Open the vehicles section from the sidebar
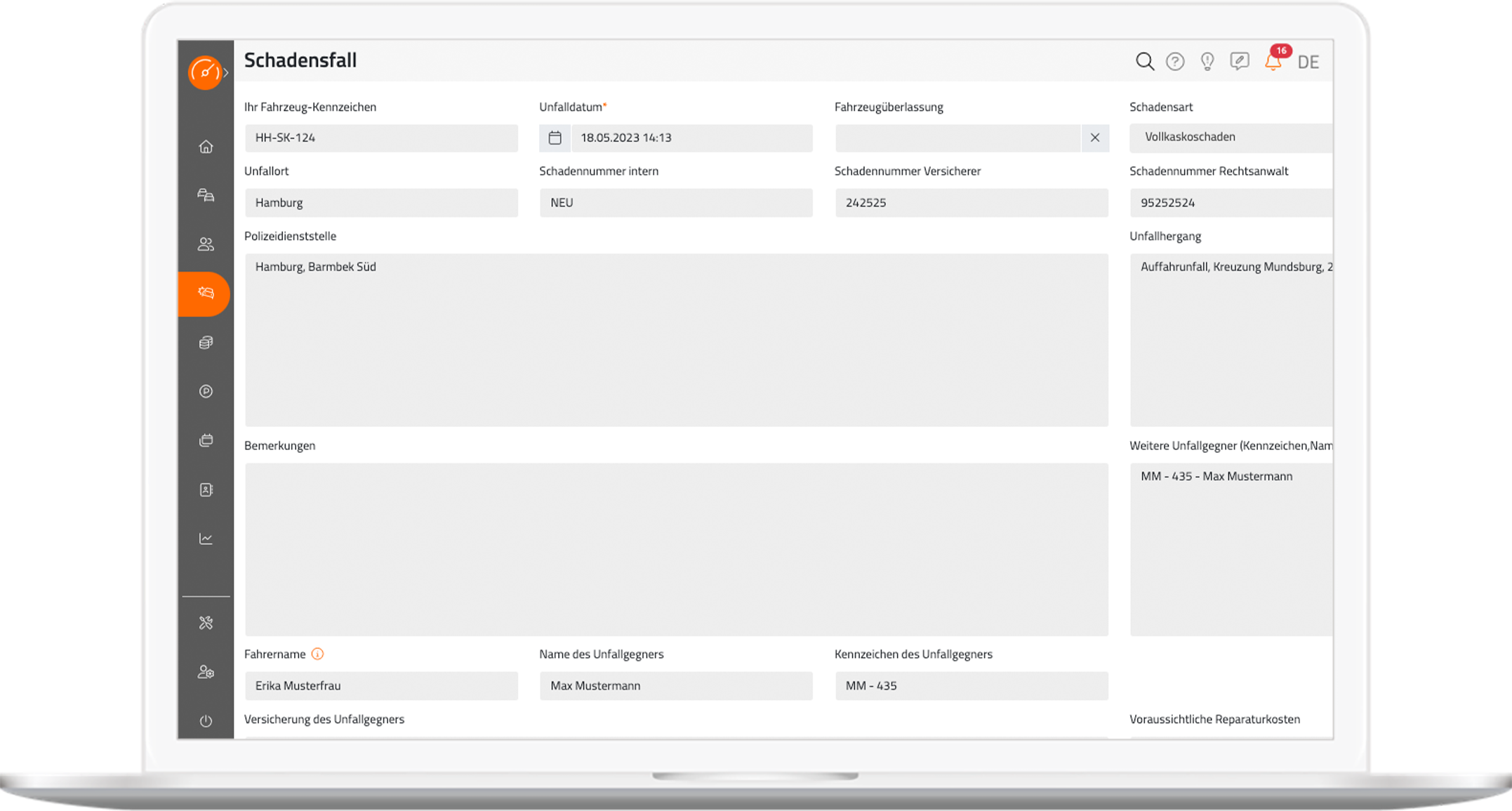Viewport: 1512px width, 811px height. pyautogui.click(x=206, y=195)
